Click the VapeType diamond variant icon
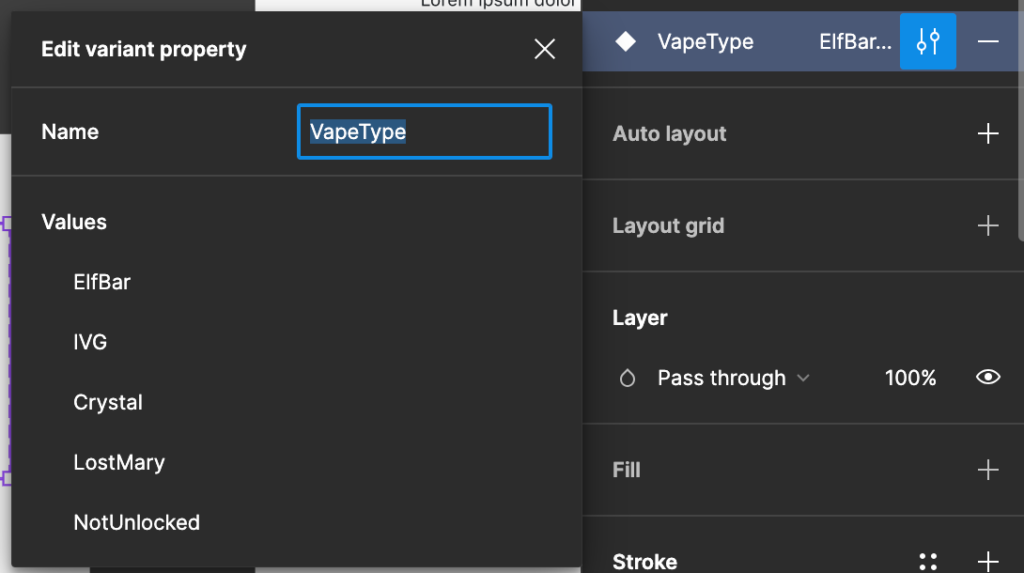 625,42
